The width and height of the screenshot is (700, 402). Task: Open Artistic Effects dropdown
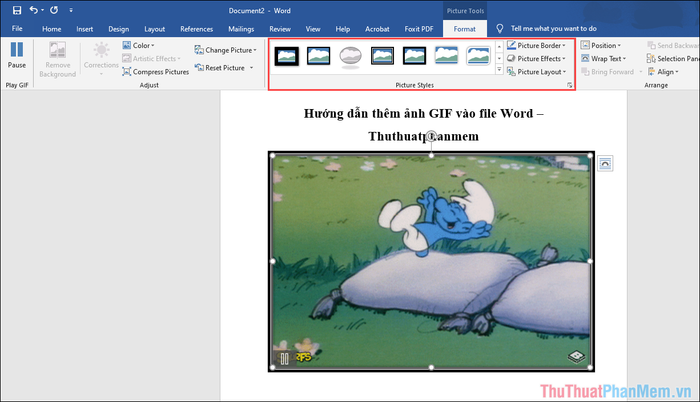tap(151, 59)
